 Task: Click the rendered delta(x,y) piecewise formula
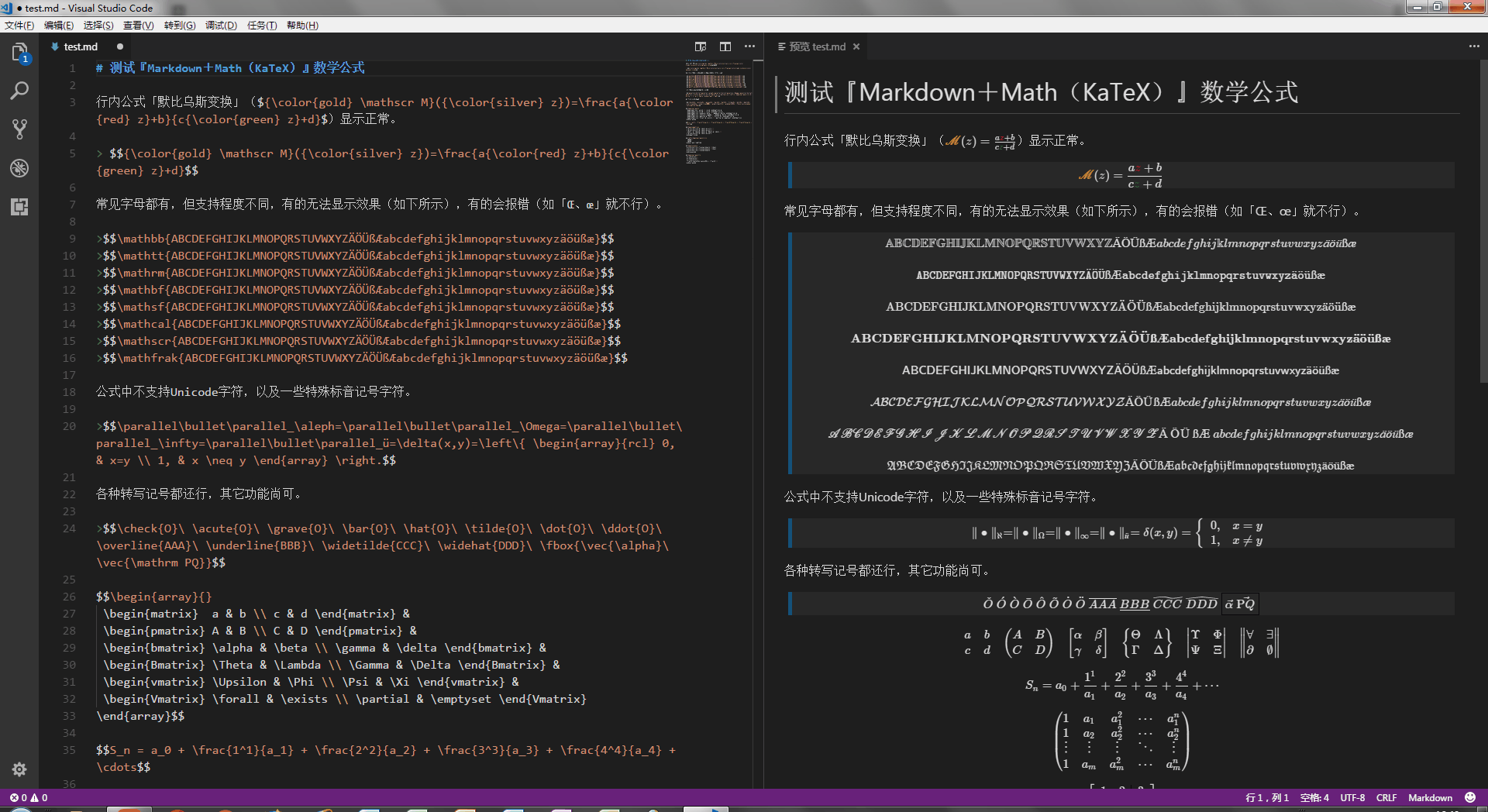(1119, 533)
